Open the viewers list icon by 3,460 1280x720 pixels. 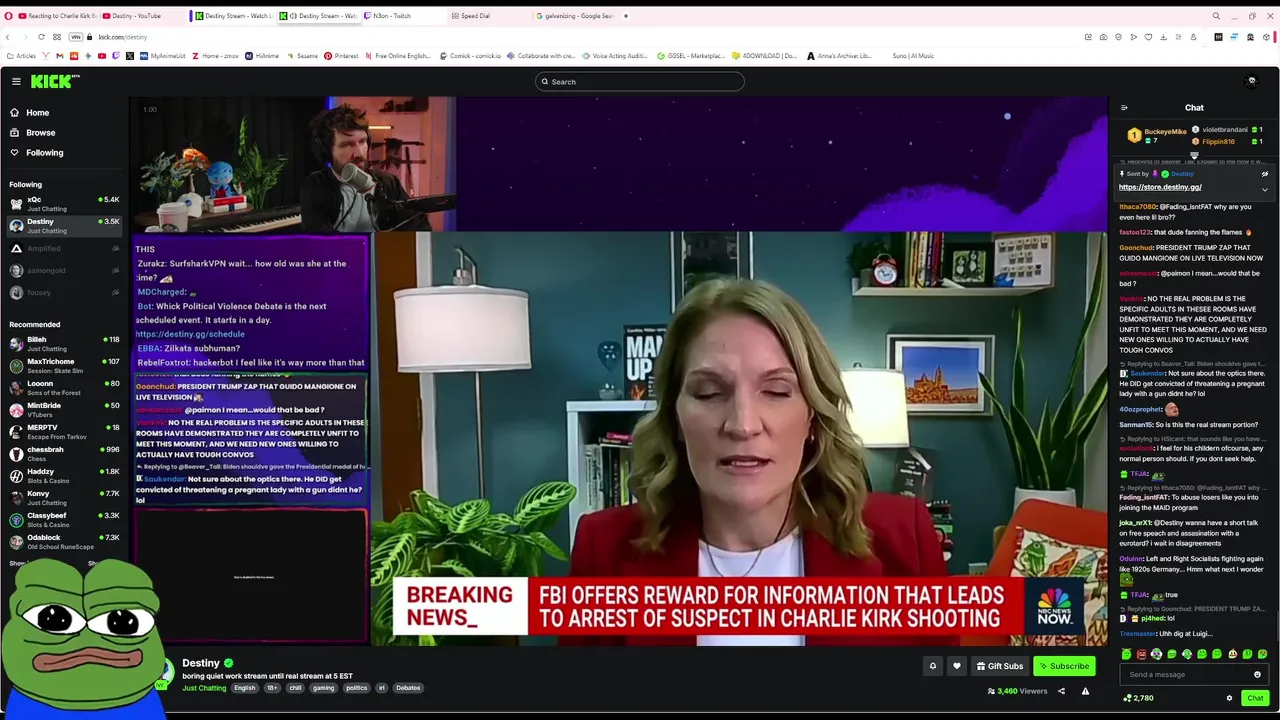(991, 691)
